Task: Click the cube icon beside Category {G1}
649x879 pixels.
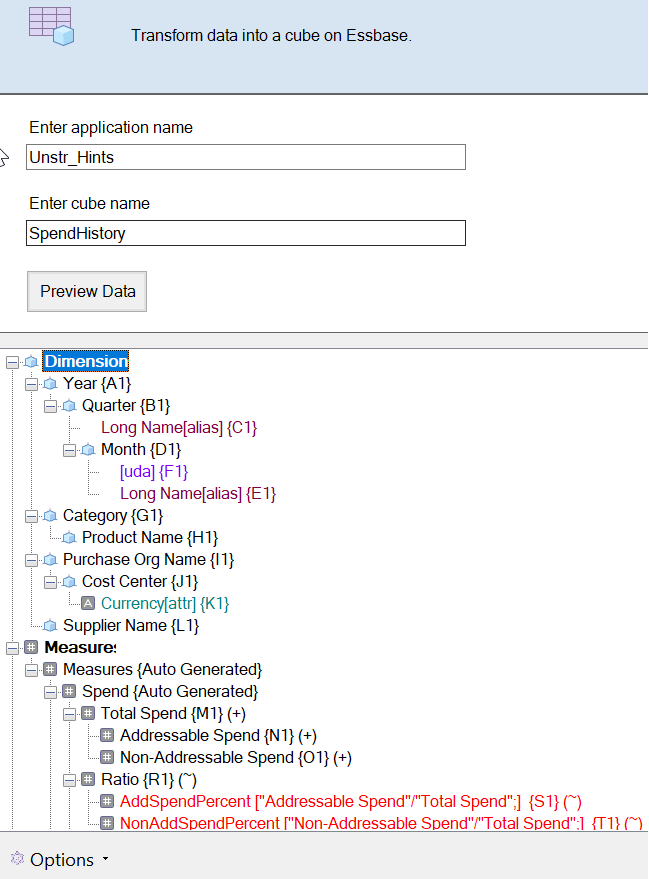Action: [x=51, y=514]
